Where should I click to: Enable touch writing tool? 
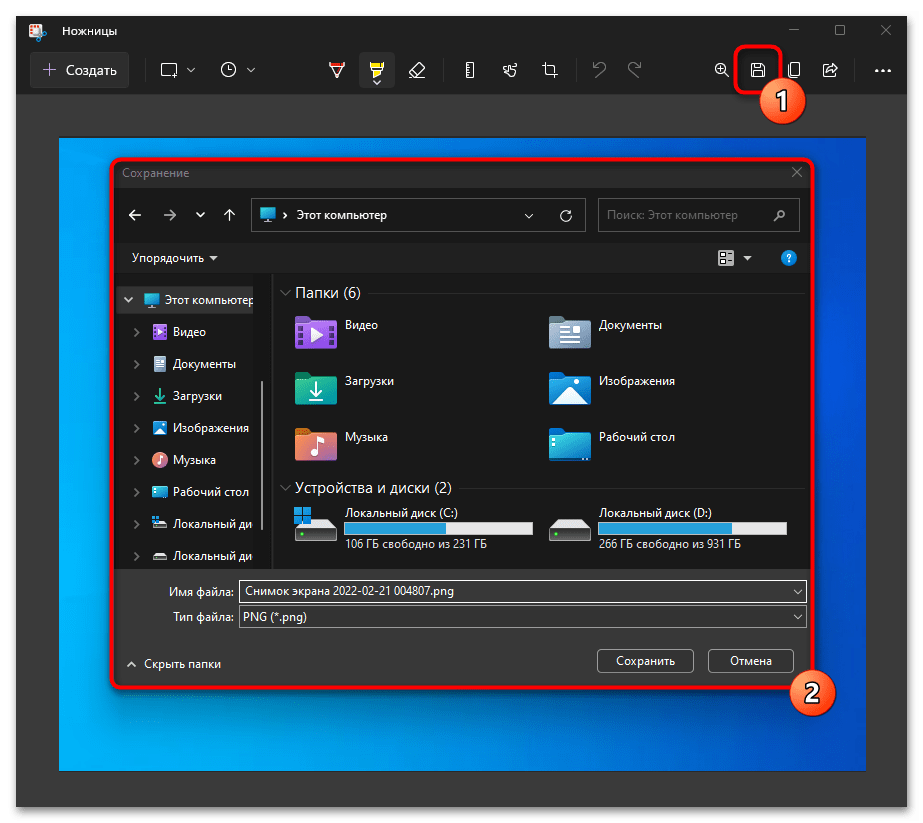510,70
